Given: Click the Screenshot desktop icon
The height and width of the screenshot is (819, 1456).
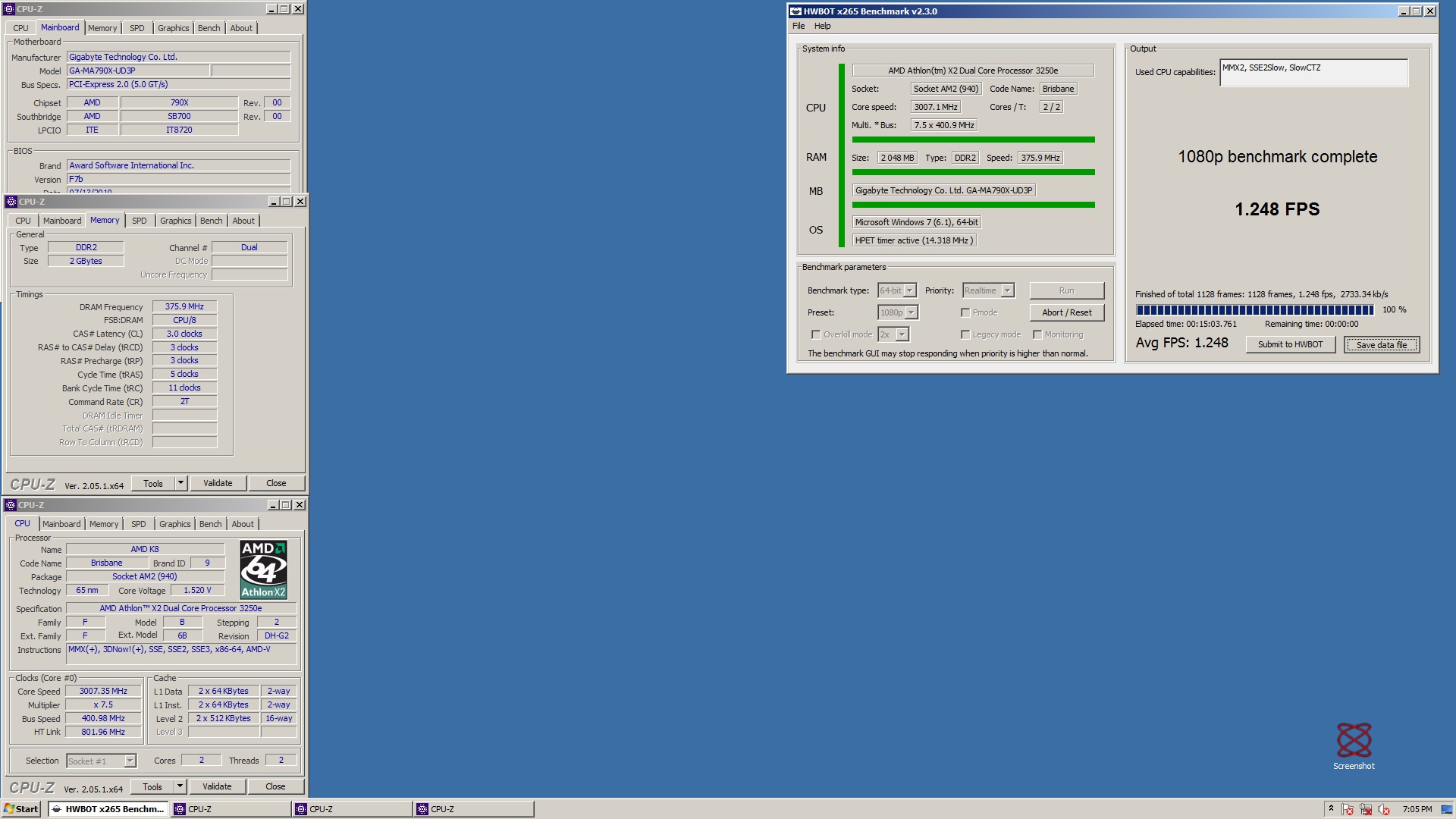Looking at the screenshot, I should click(1354, 746).
